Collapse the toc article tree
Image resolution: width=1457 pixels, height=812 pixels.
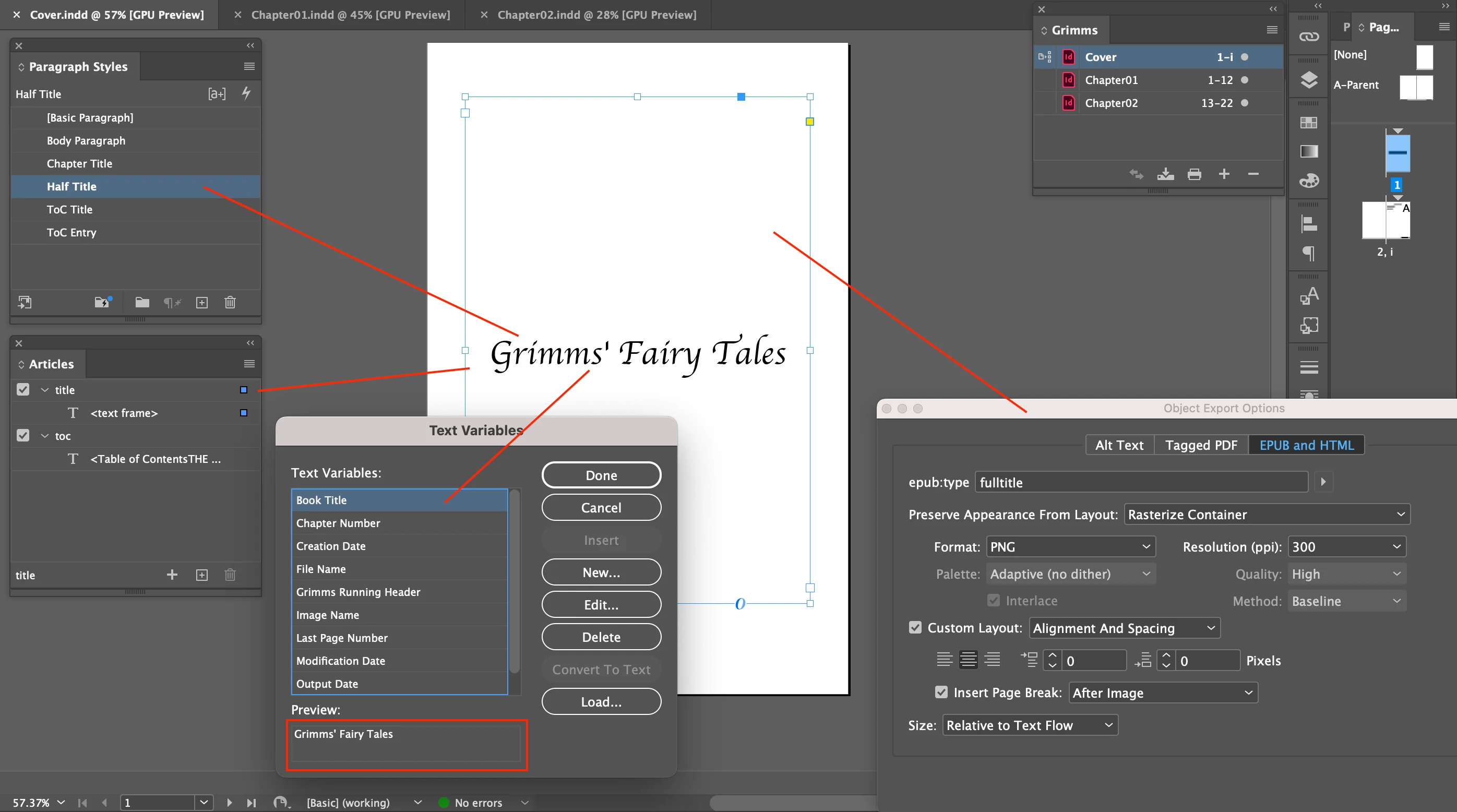click(45, 436)
